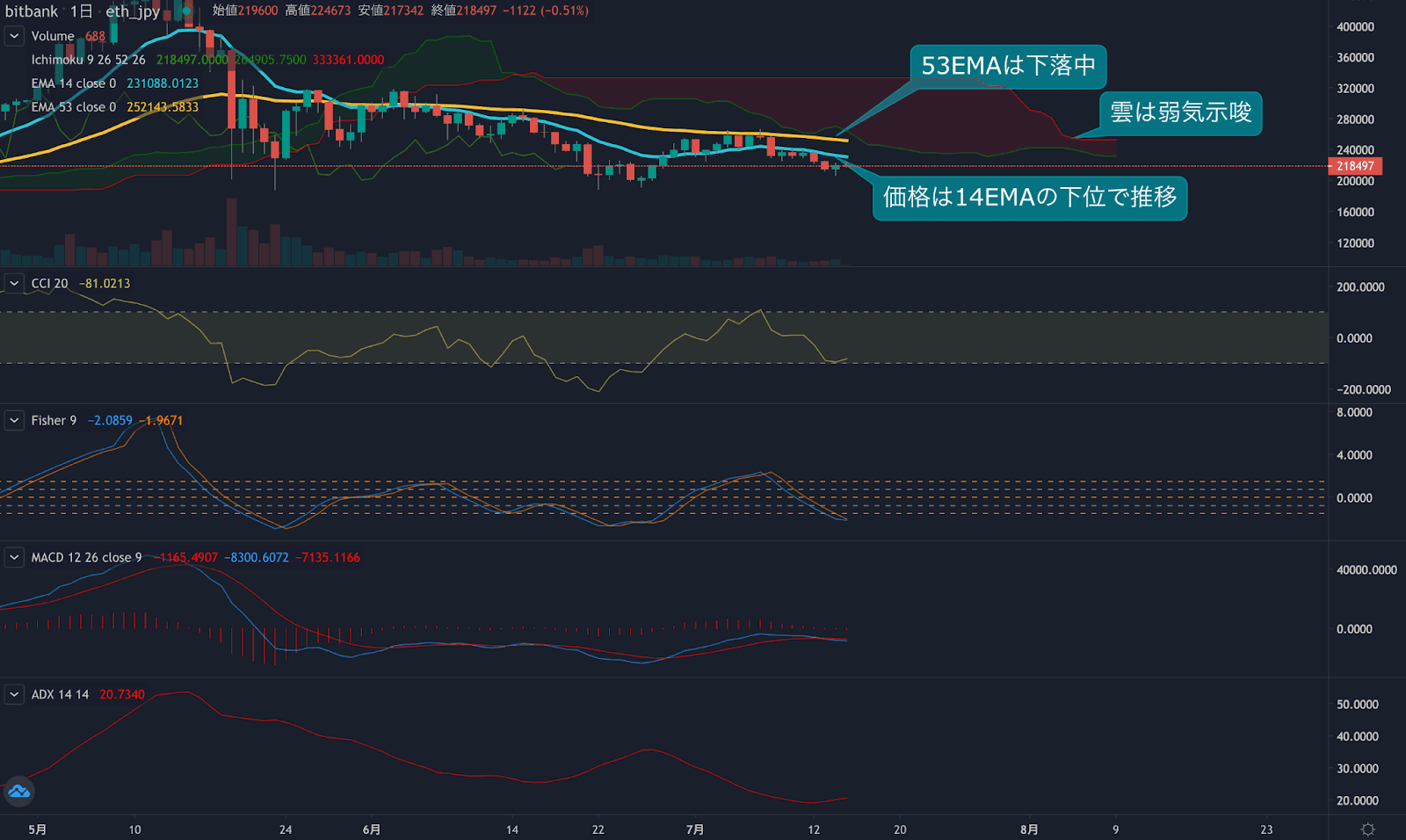Click the TradingView logo icon at bottom left
Viewport: 1406px width, 840px height.
(19, 792)
